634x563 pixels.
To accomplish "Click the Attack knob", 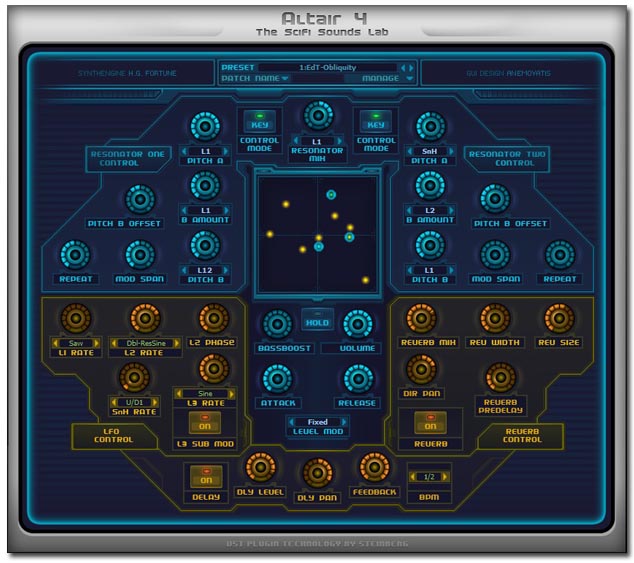I will (x=277, y=379).
